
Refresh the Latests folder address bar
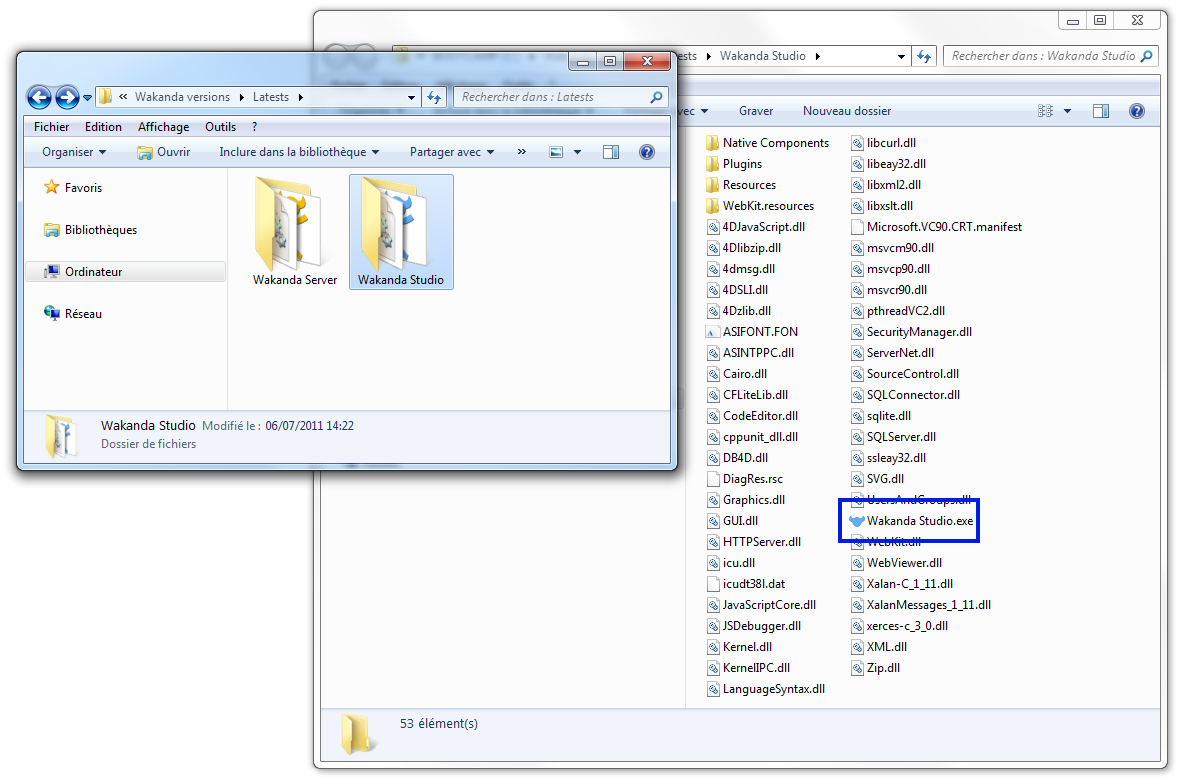pos(434,97)
